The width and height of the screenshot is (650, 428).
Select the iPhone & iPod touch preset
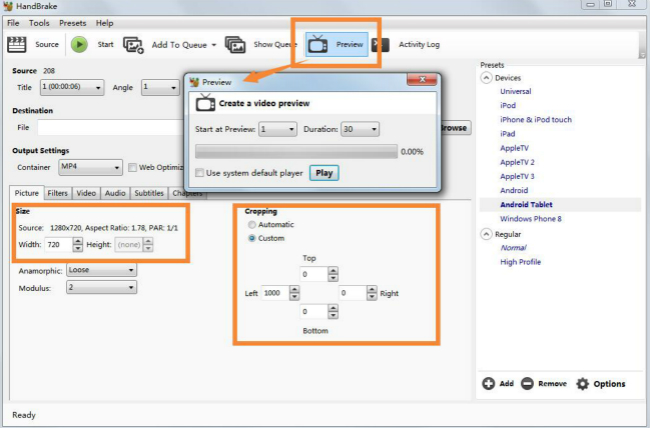tap(536, 120)
